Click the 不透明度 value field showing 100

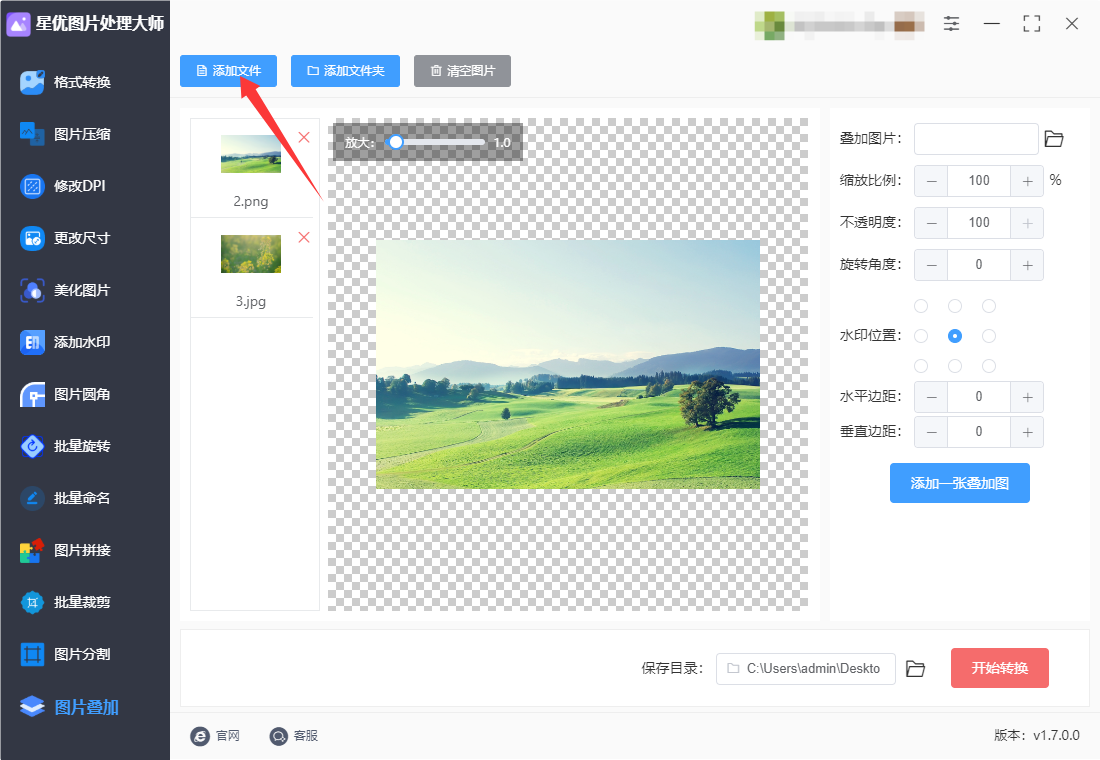[x=979, y=223]
